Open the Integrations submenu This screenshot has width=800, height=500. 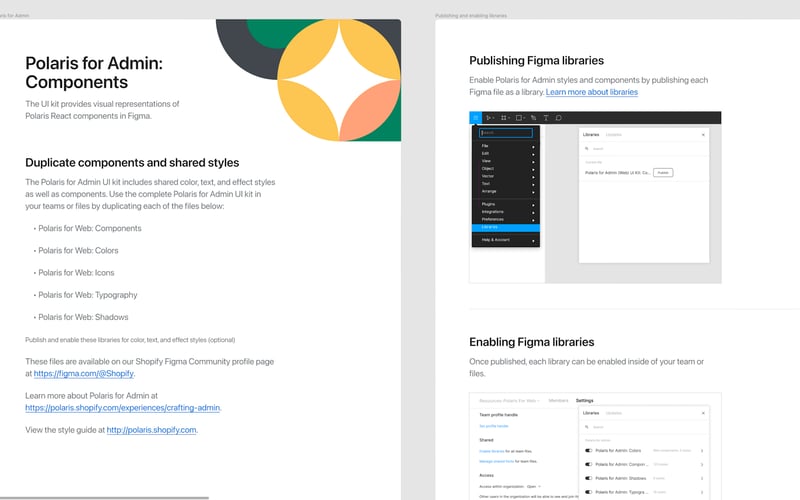click(x=506, y=212)
